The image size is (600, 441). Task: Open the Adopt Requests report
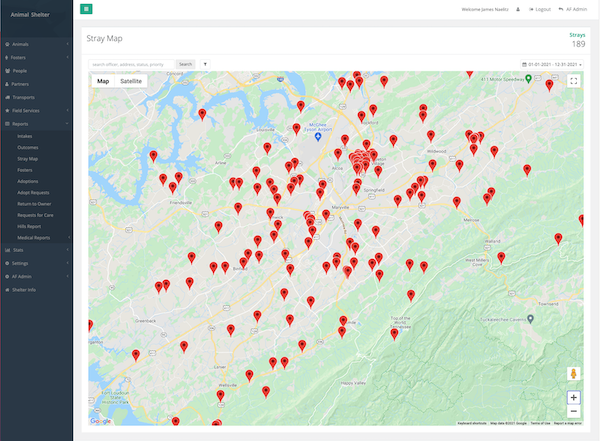click(33, 193)
